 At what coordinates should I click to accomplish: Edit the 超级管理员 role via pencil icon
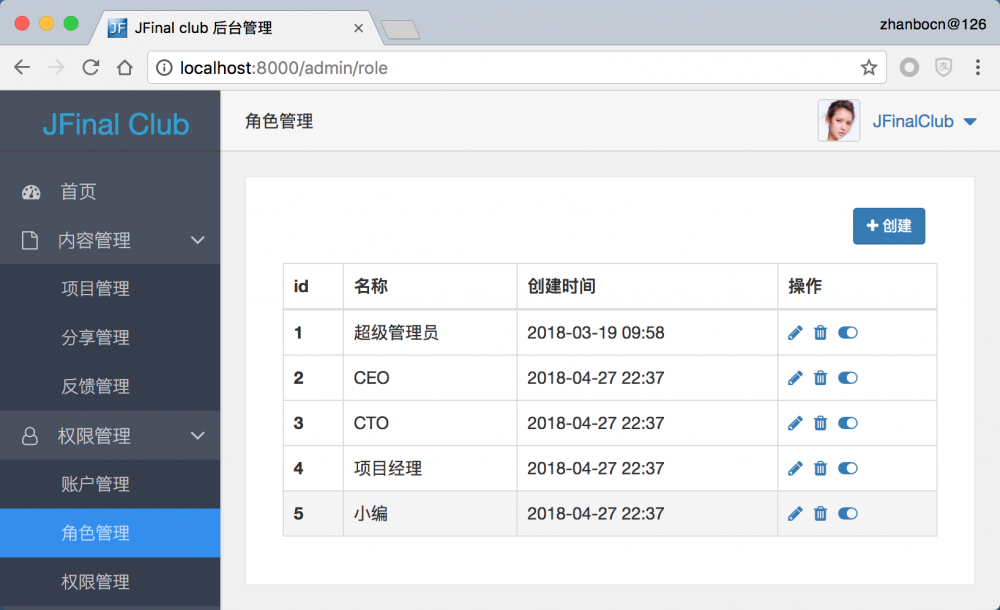(x=795, y=332)
